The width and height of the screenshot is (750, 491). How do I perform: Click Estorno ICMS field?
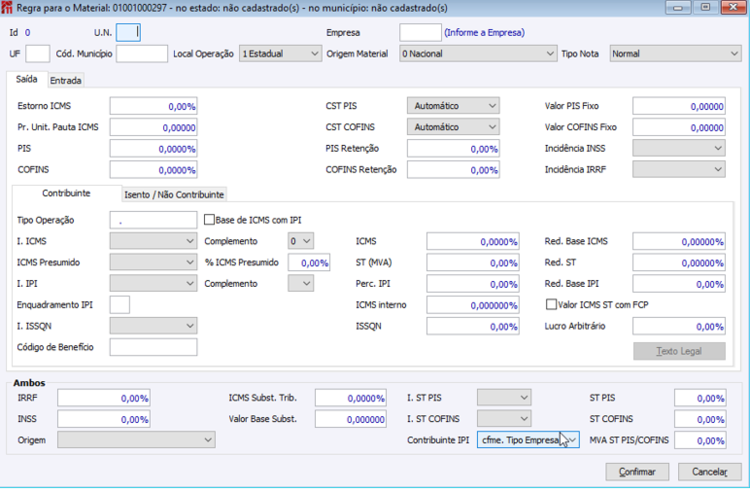[153, 106]
